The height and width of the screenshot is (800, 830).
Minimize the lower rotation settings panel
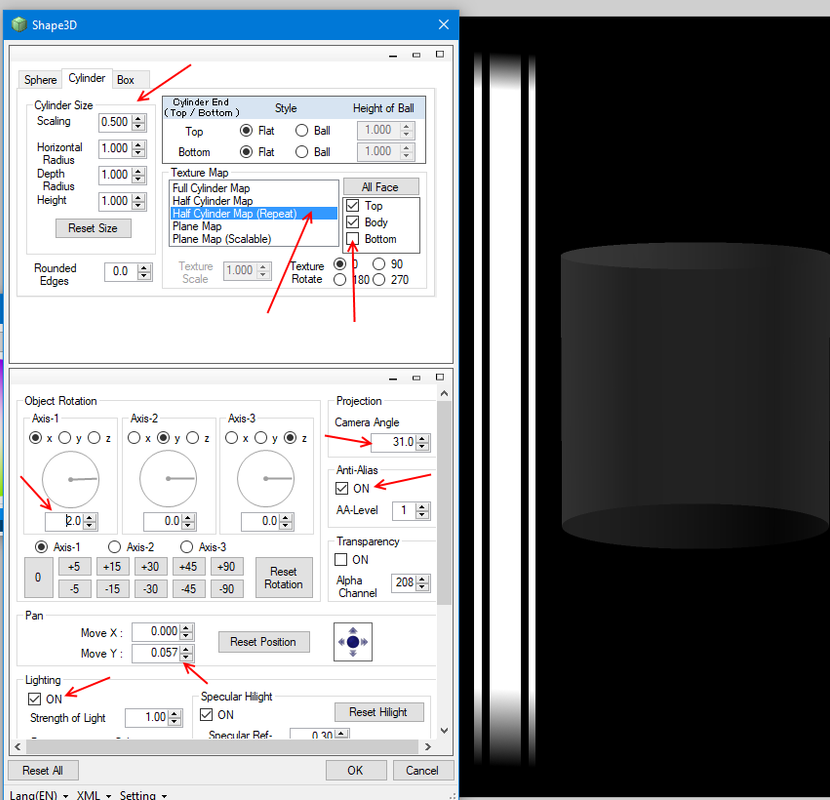393,377
